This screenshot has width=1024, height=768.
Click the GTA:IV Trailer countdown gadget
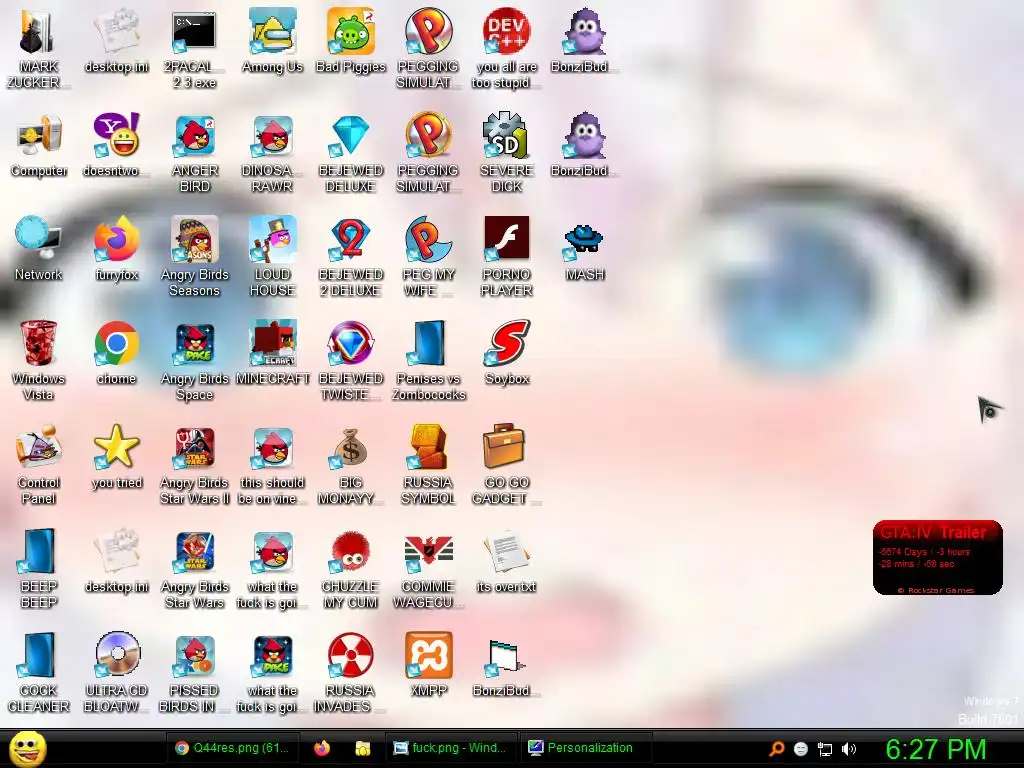pos(937,558)
